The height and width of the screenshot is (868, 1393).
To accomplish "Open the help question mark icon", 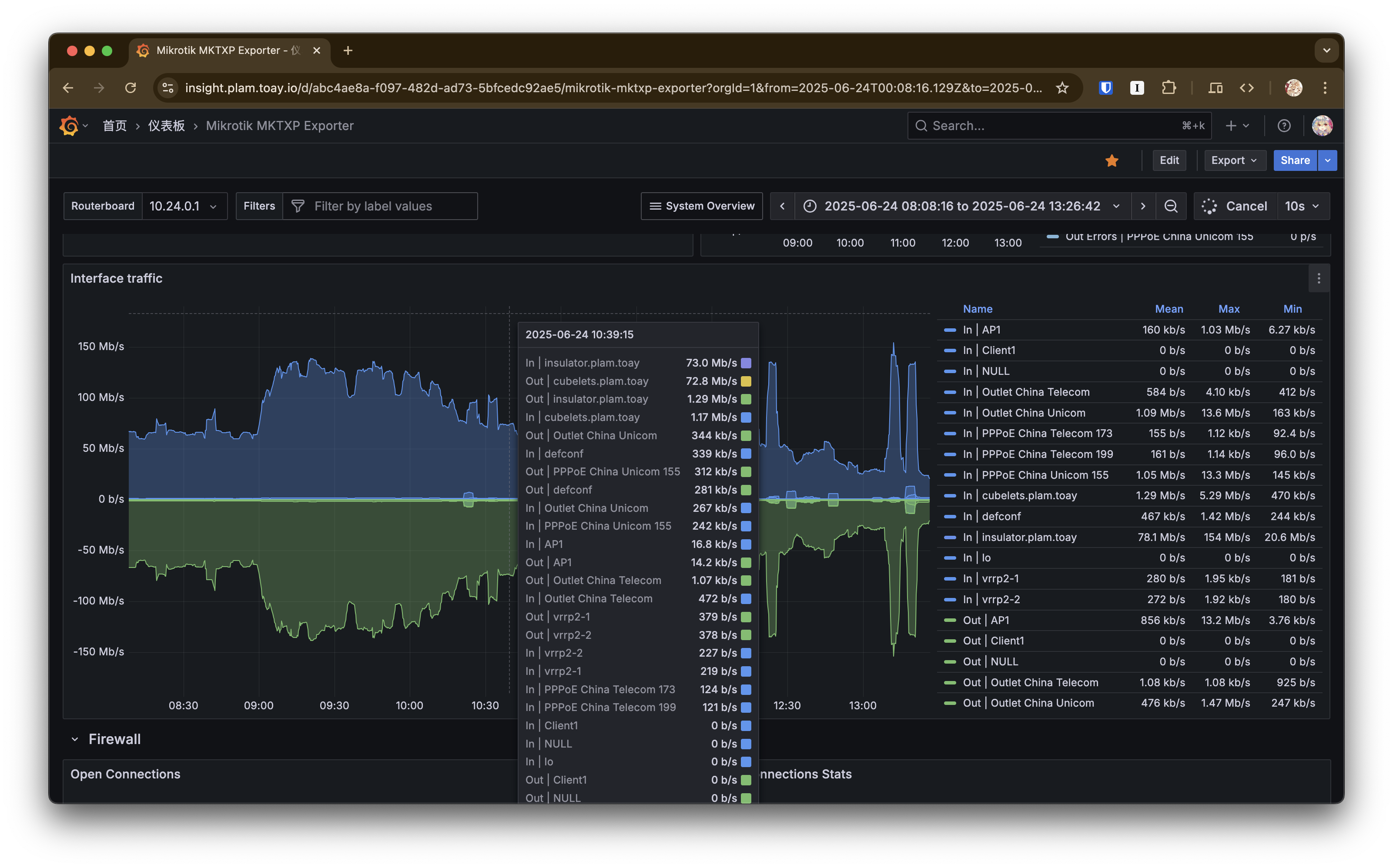I will click(x=1284, y=126).
